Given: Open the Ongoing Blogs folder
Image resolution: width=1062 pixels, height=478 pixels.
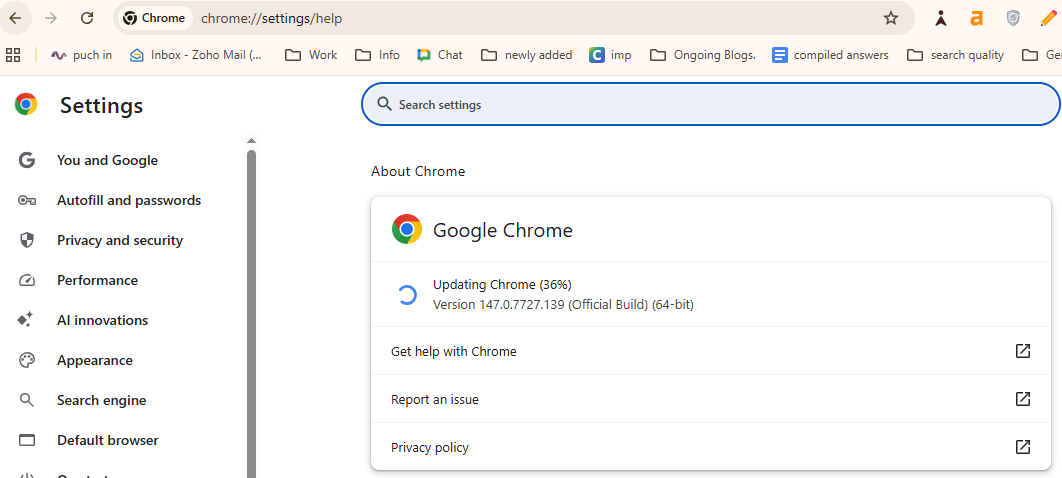Looking at the screenshot, I should (x=702, y=55).
